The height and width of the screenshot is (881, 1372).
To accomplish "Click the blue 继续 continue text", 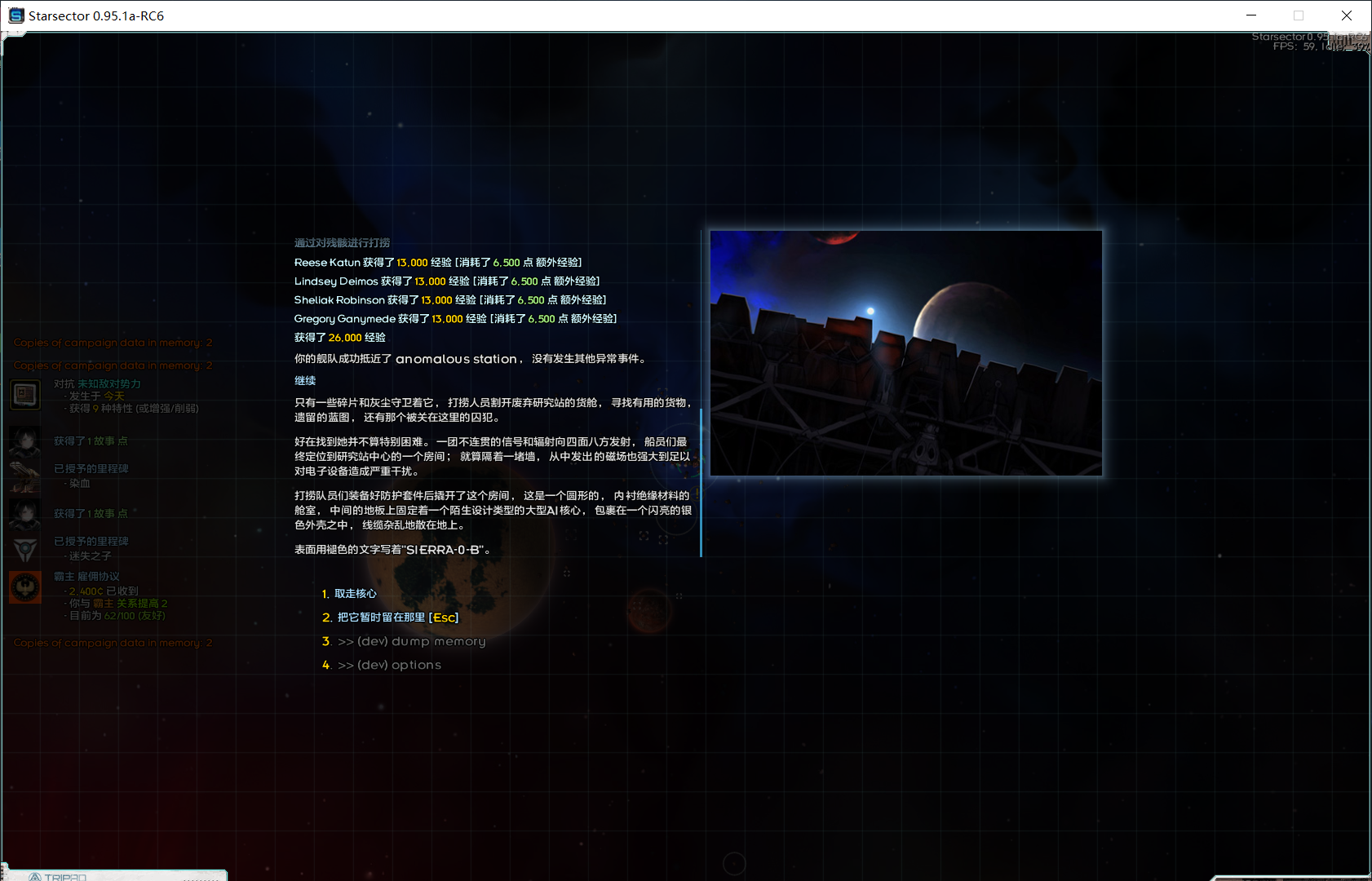I will point(305,381).
